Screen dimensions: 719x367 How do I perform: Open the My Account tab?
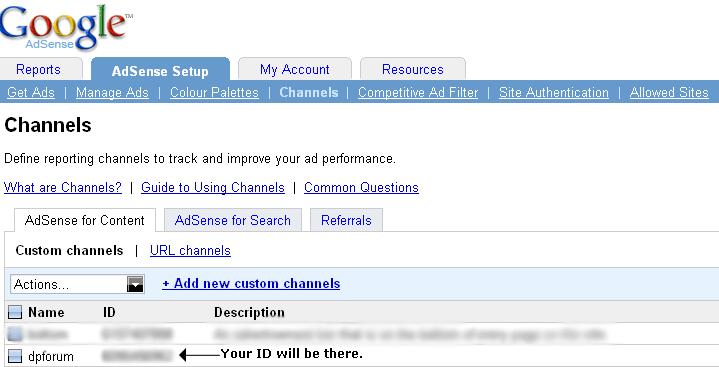(x=294, y=69)
